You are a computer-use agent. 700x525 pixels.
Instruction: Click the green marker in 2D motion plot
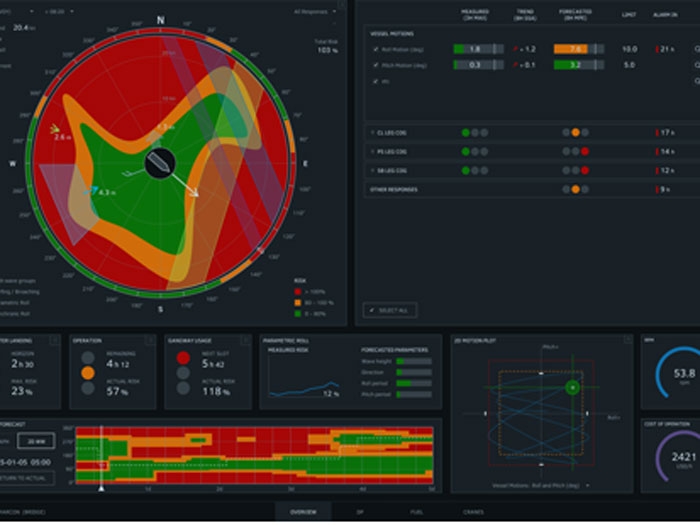[572, 388]
